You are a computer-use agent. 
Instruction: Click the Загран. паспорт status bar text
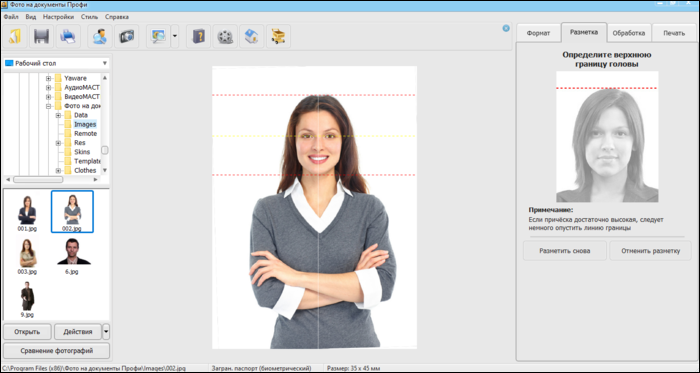262,369
